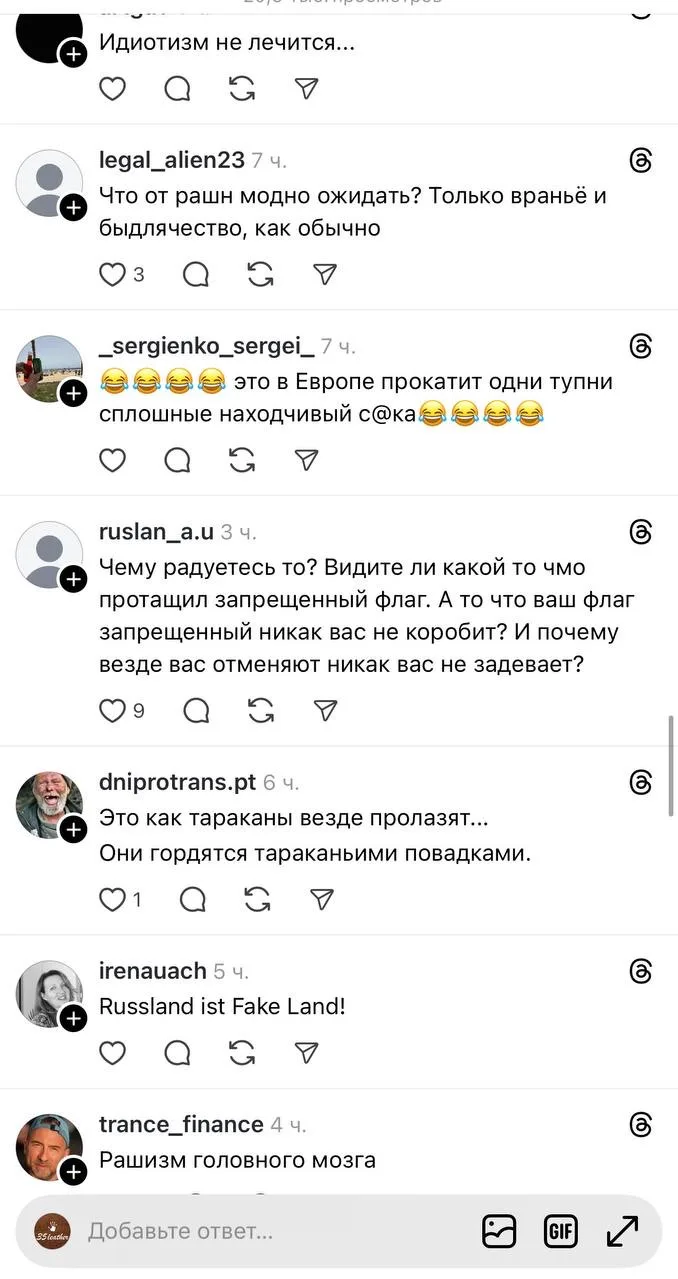Expand the reply composer with arrows icon

click(x=623, y=1231)
